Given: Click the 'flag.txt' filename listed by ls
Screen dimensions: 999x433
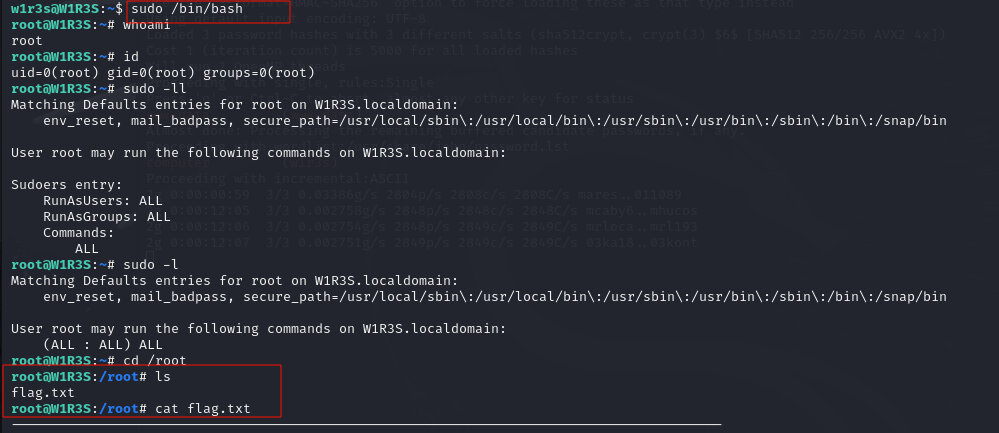Looking at the screenshot, I should [x=43, y=392].
